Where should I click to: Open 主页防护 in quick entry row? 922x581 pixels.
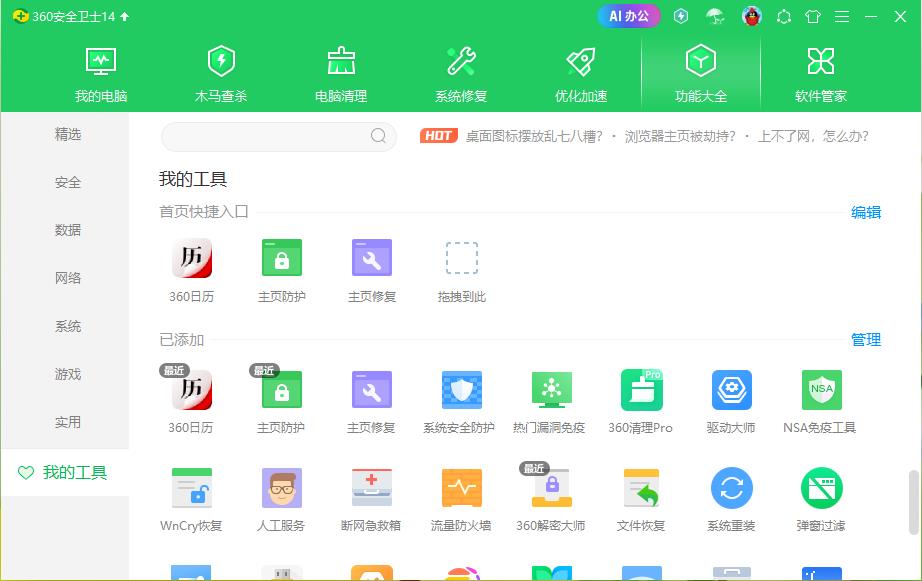(282, 271)
